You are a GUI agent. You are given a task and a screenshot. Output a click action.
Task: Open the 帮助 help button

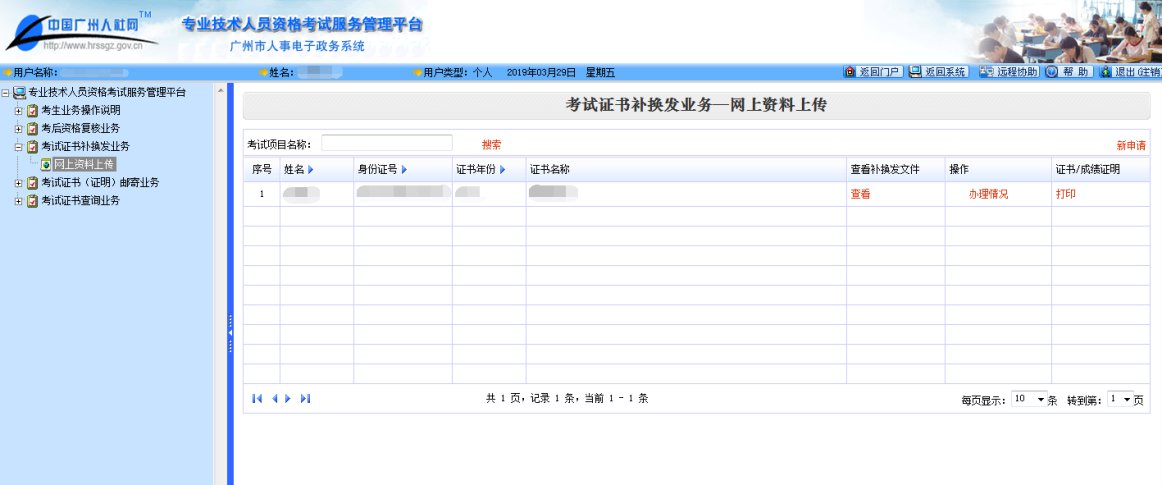tap(1069, 72)
